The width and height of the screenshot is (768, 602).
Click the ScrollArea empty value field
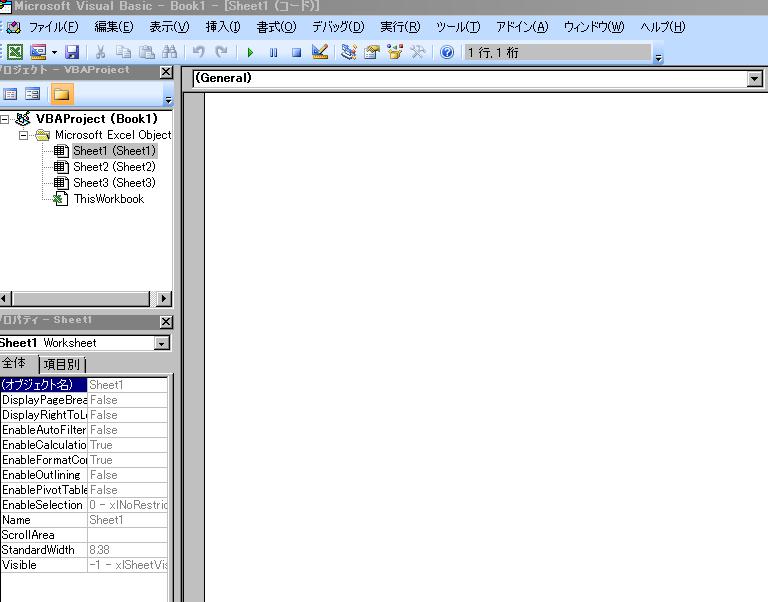click(127, 535)
